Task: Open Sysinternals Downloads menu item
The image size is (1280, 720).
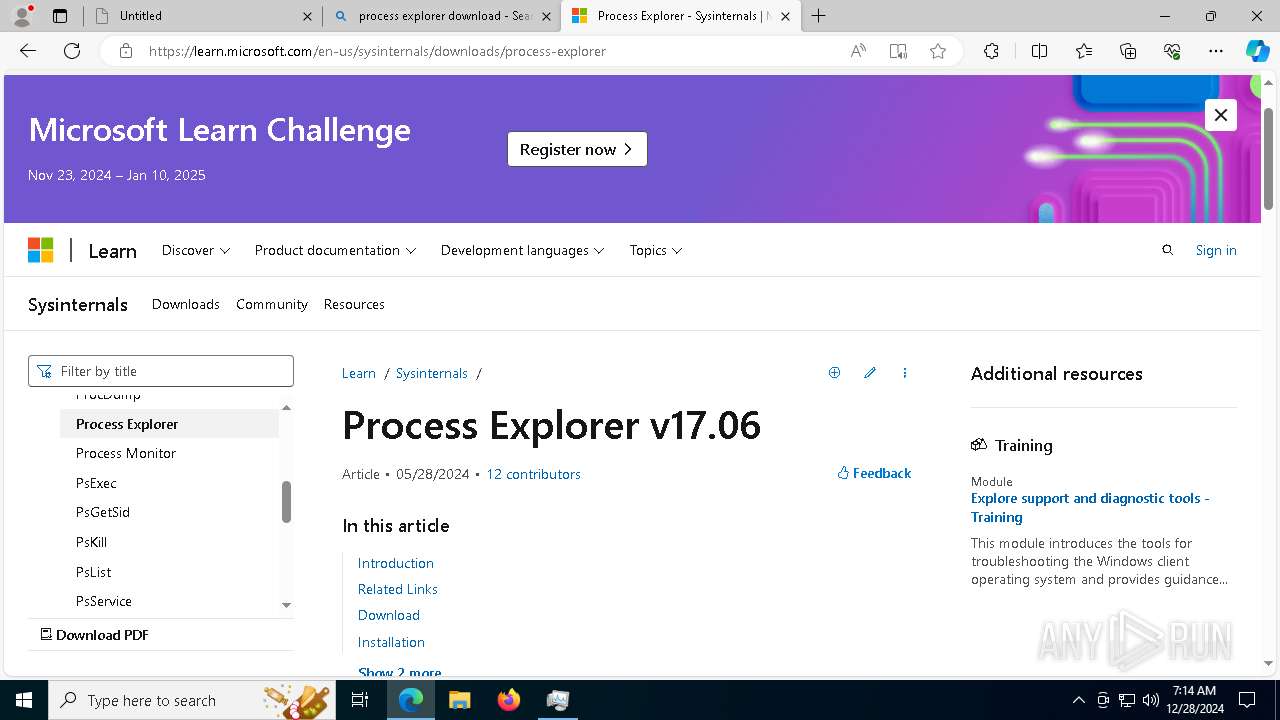Action: tap(186, 304)
